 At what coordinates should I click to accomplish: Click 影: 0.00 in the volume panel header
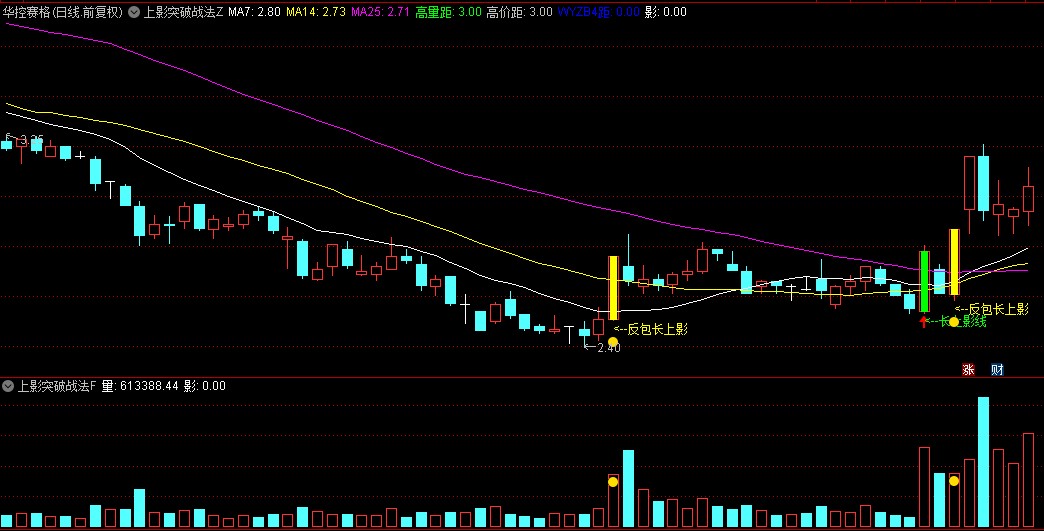(204, 386)
